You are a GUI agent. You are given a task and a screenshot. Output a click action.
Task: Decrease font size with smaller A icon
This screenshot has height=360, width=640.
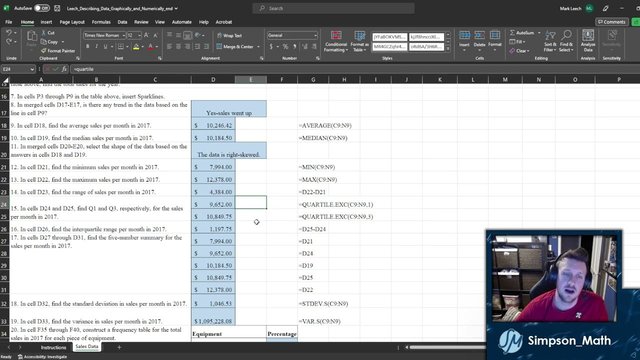(x=156, y=36)
